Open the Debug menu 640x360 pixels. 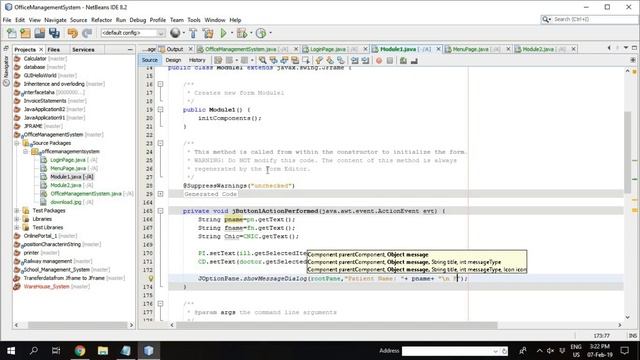point(138,20)
